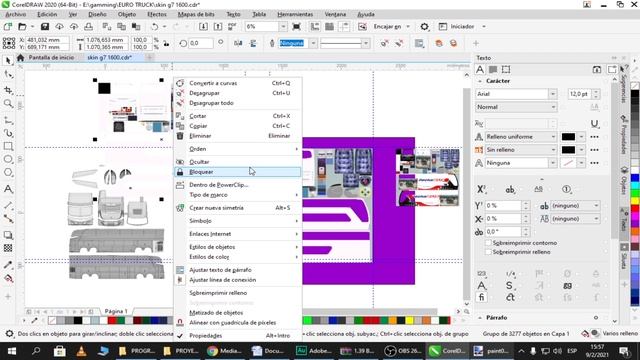Open the Iniciador dropdown

[x=484, y=27]
